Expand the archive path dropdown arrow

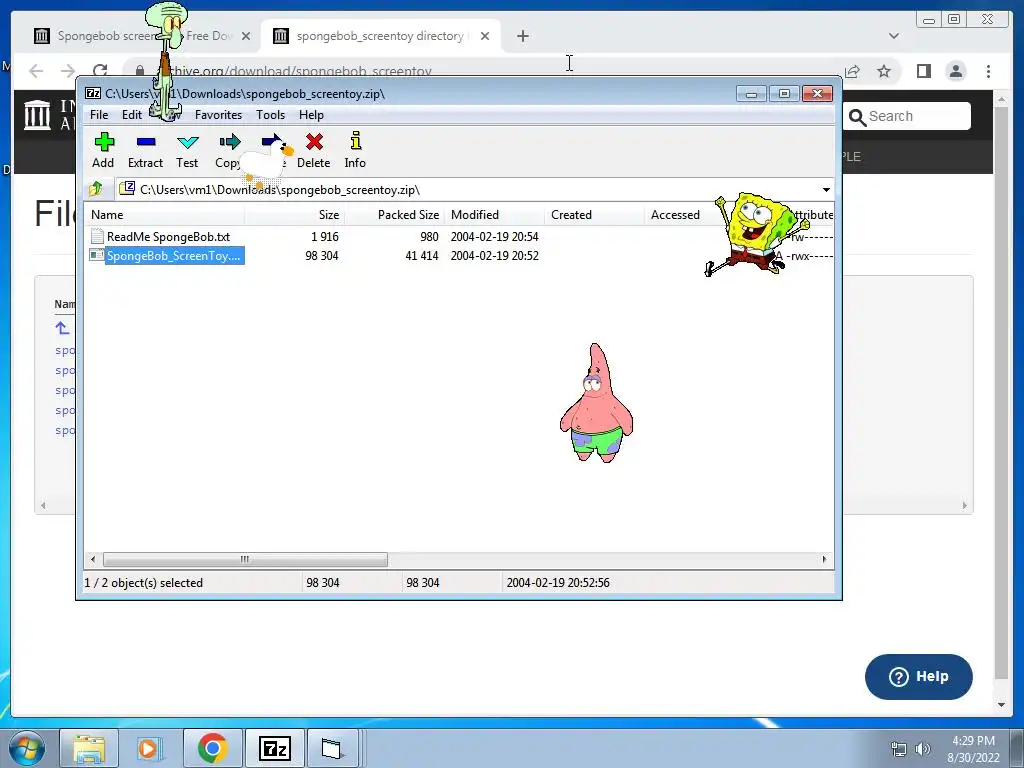coord(826,190)
